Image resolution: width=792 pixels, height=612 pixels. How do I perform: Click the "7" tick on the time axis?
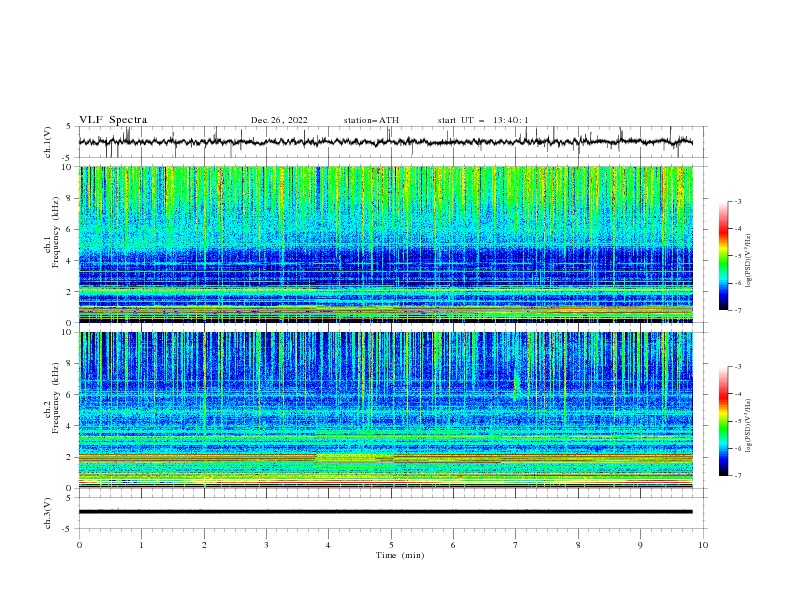tap(516, 545)
